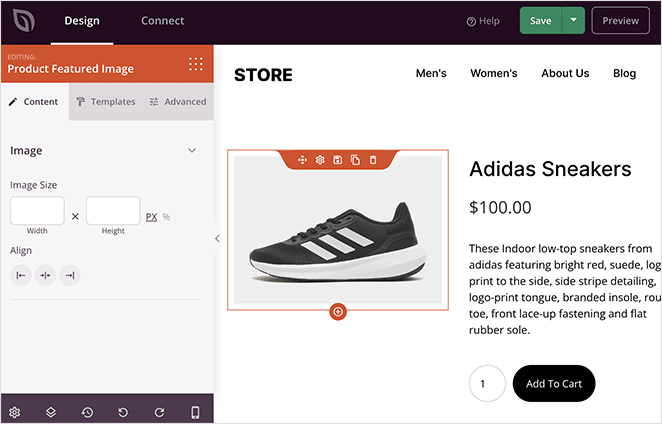The image size is (662, 424).
Task: Click the Help link text
Action: pyautogui.click(x=489, y=21)
